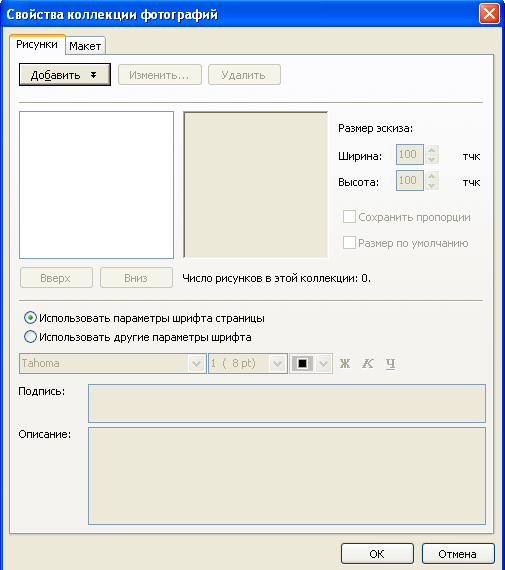Select 'Использовать другие параметры шрифта' radio button
Viewport: 505px width, 570px height.
click(x=31, y=337)
